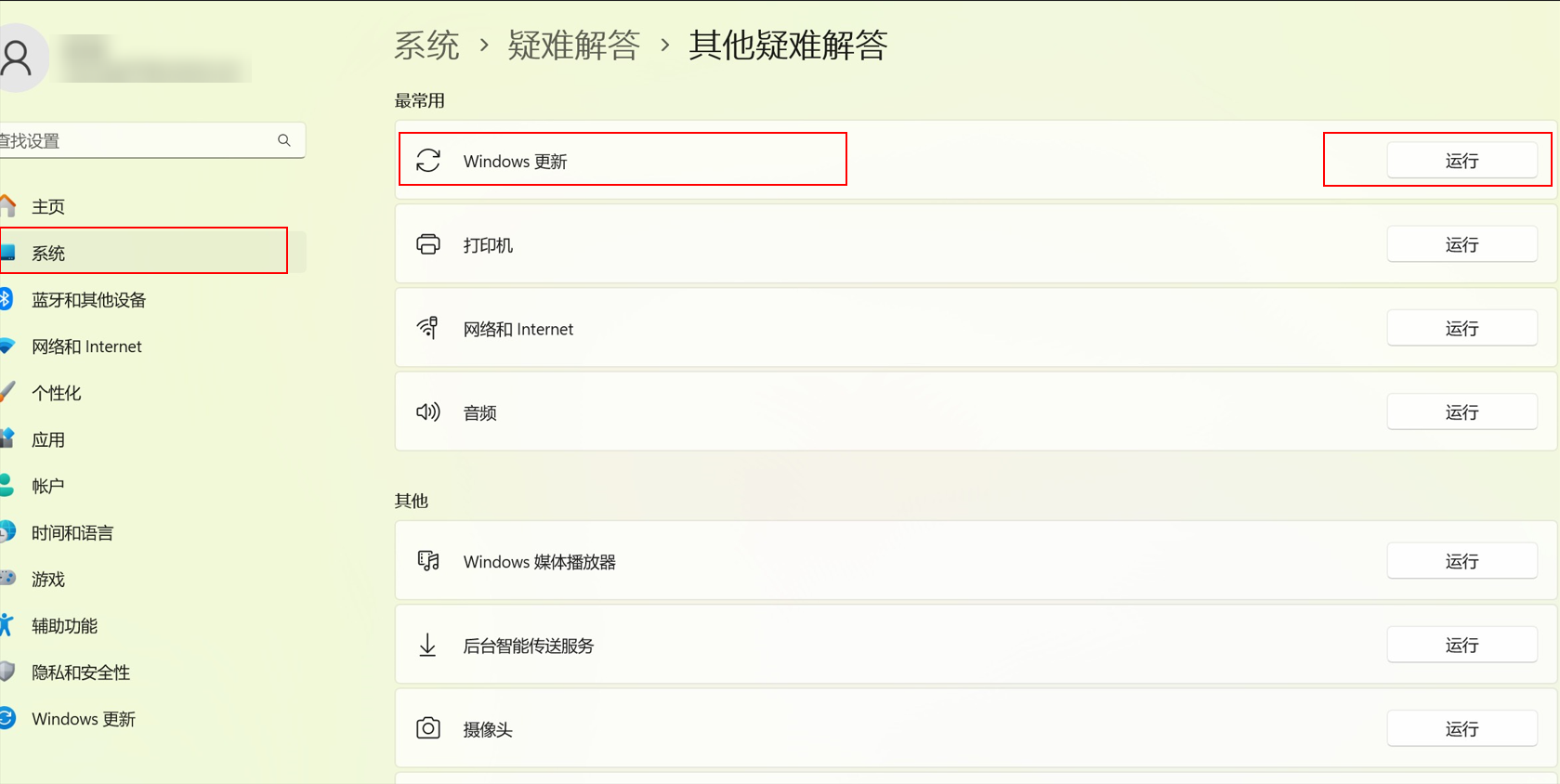Click the Windows 更新 sync icon in list
The image size is (1560, 784).
[x=428, y=161]
